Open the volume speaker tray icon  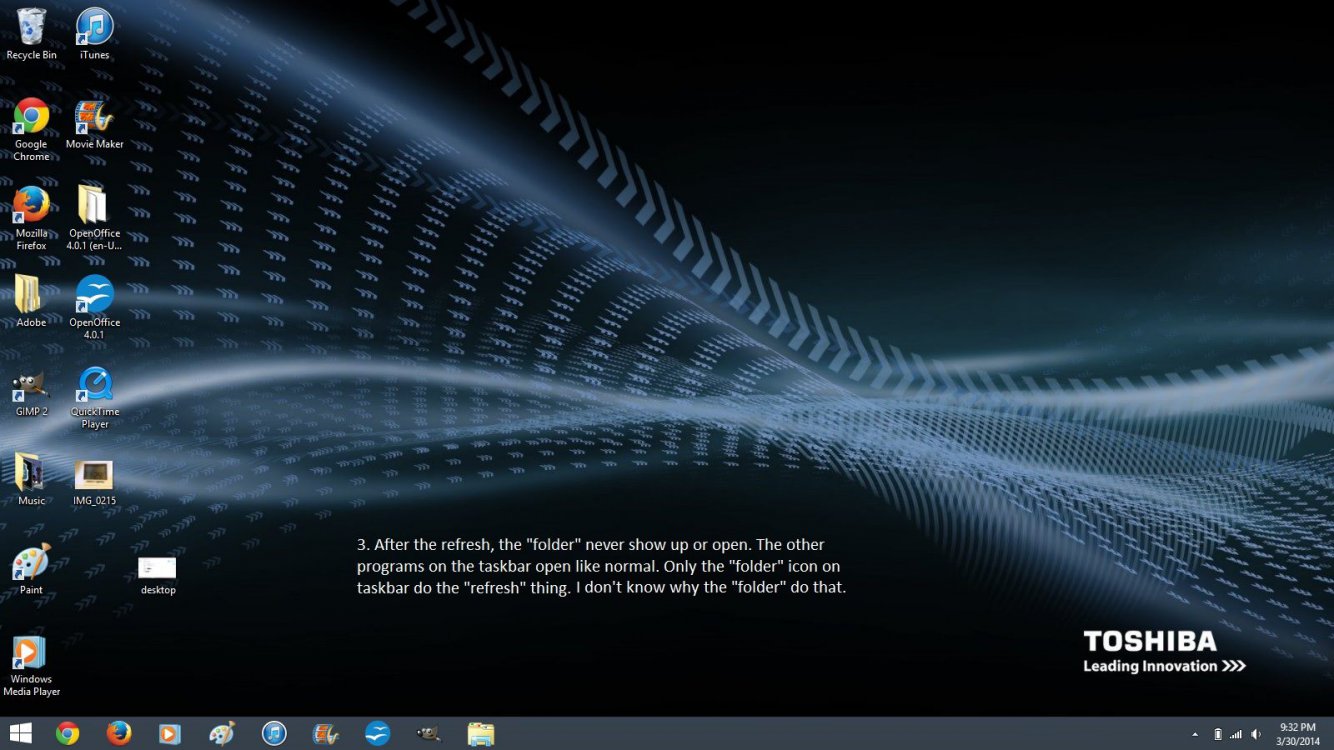coord(1256,734)
